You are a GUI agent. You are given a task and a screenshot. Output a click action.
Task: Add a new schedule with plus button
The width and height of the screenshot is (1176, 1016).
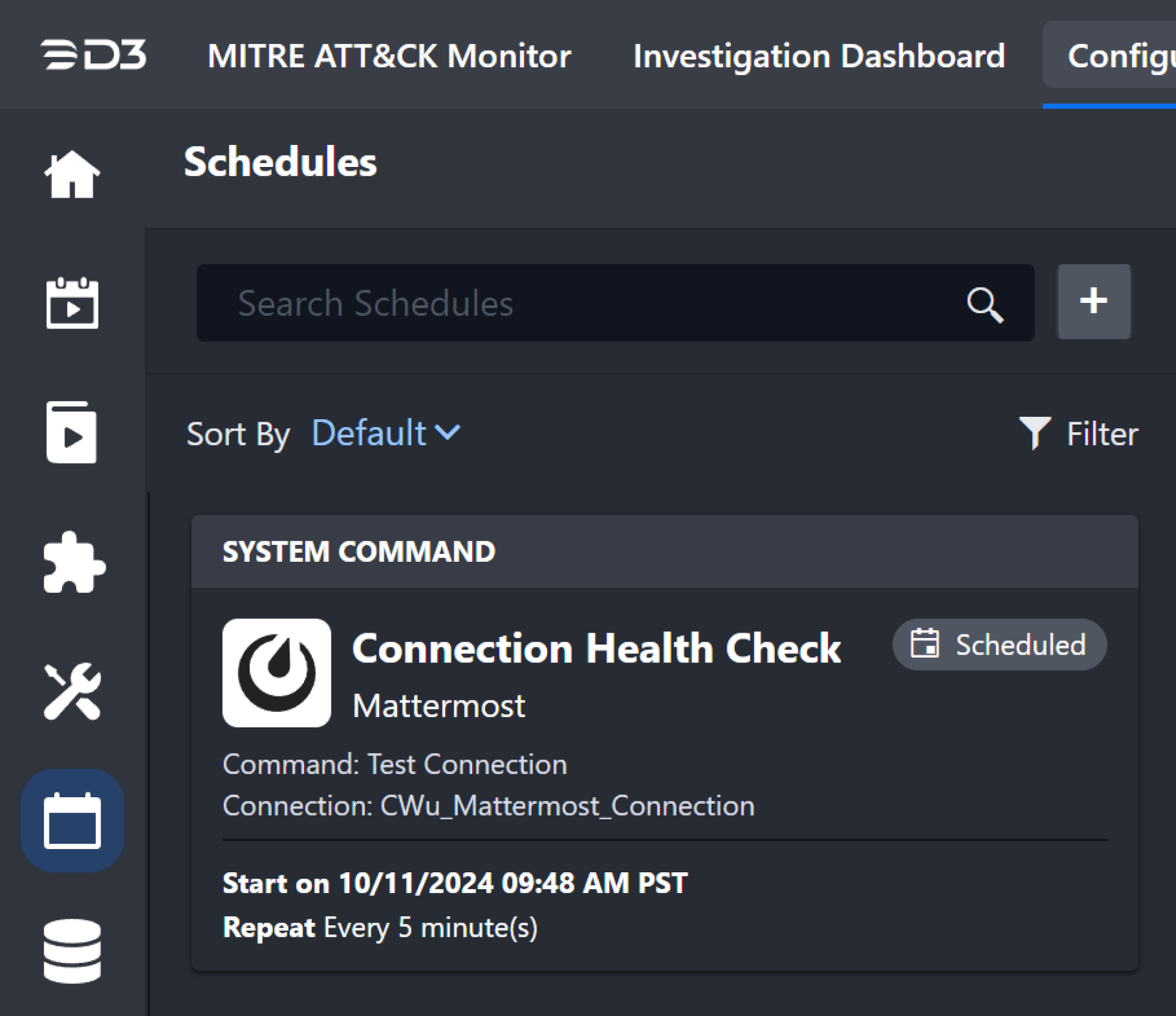tap(1094, 302)
